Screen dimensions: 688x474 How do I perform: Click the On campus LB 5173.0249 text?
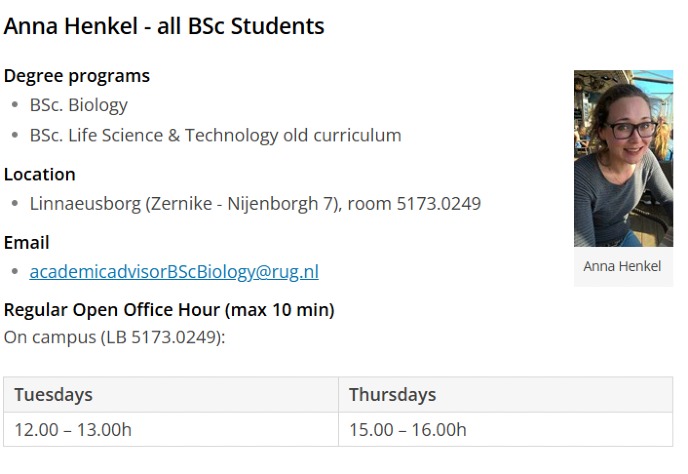[115, 337]
